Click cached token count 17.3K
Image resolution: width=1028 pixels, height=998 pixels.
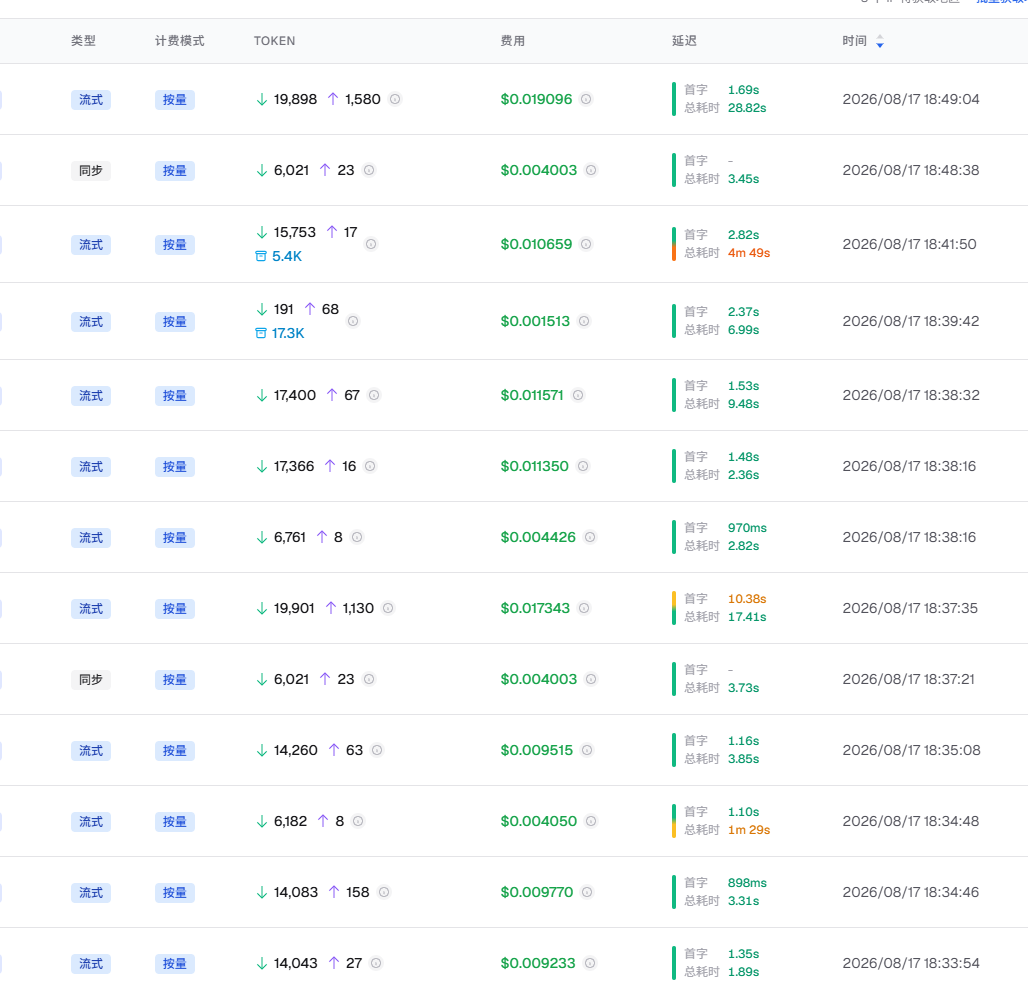(x=288, y=333)
